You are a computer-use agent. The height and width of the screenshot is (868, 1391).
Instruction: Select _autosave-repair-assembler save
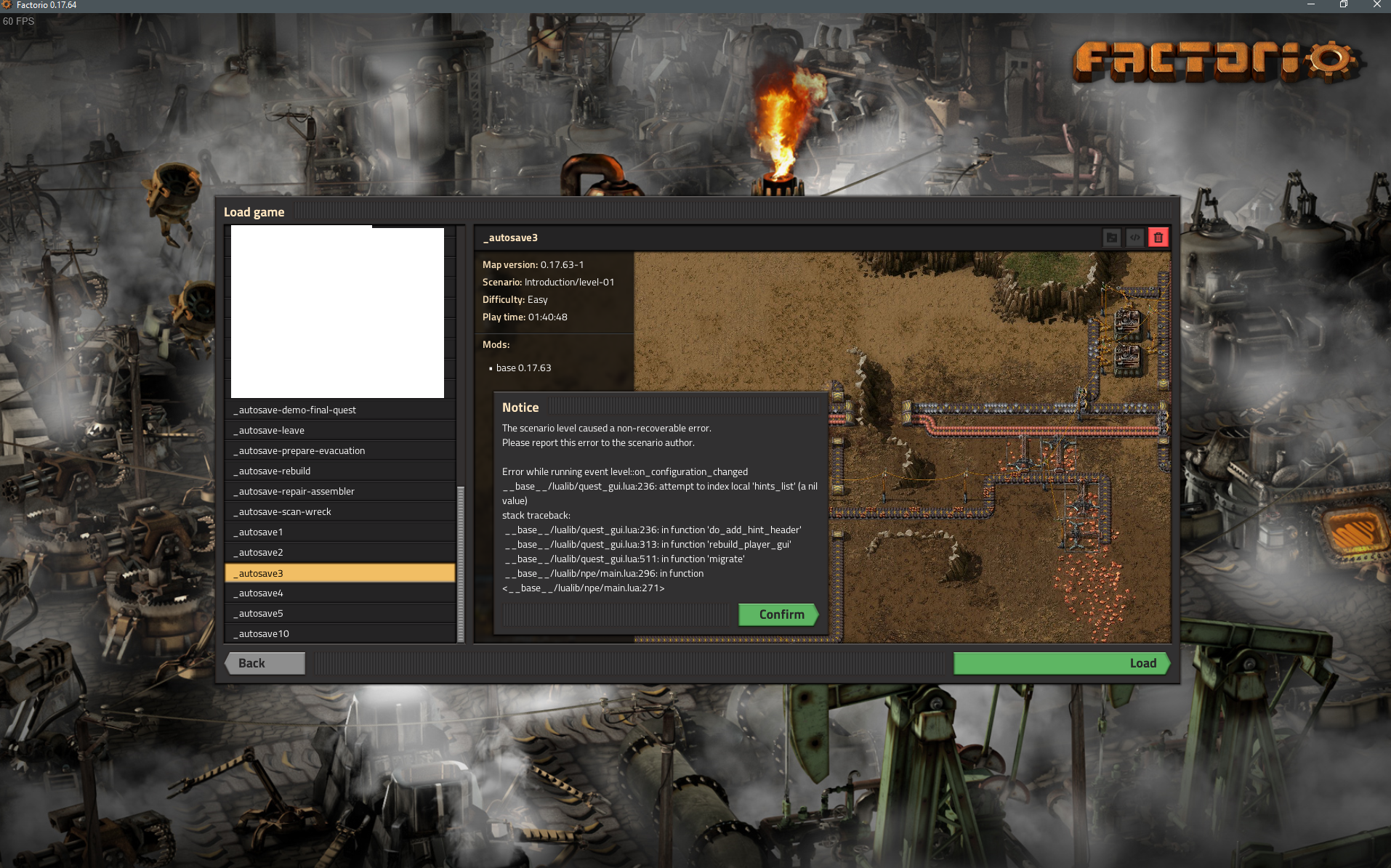tap(340, 491)
